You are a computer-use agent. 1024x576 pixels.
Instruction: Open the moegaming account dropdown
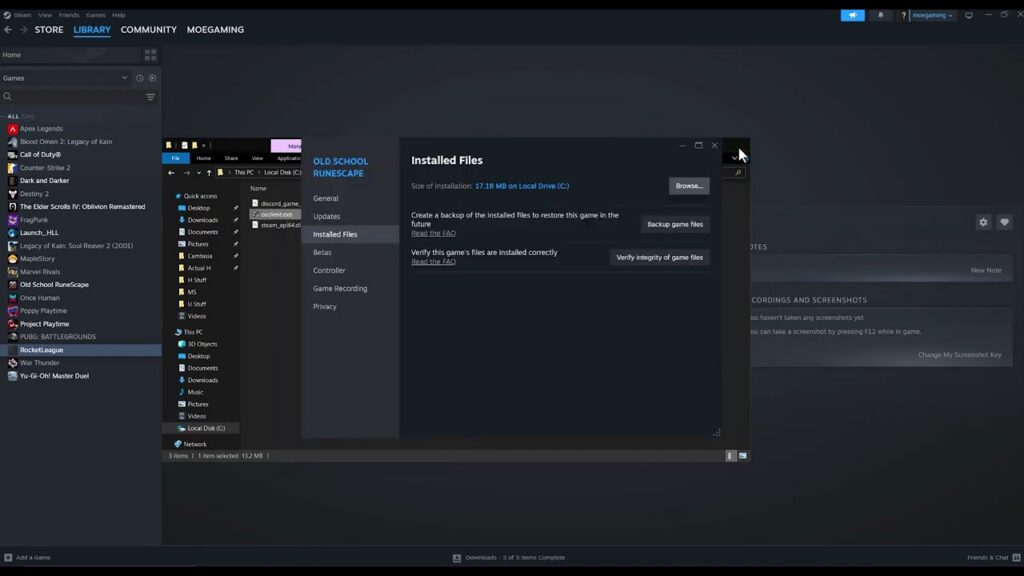tap(932, 15)
